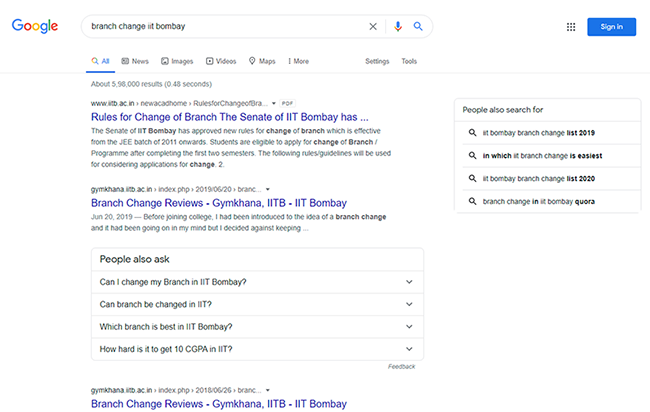
Task: Switch to the News tab
Action: 135,61
